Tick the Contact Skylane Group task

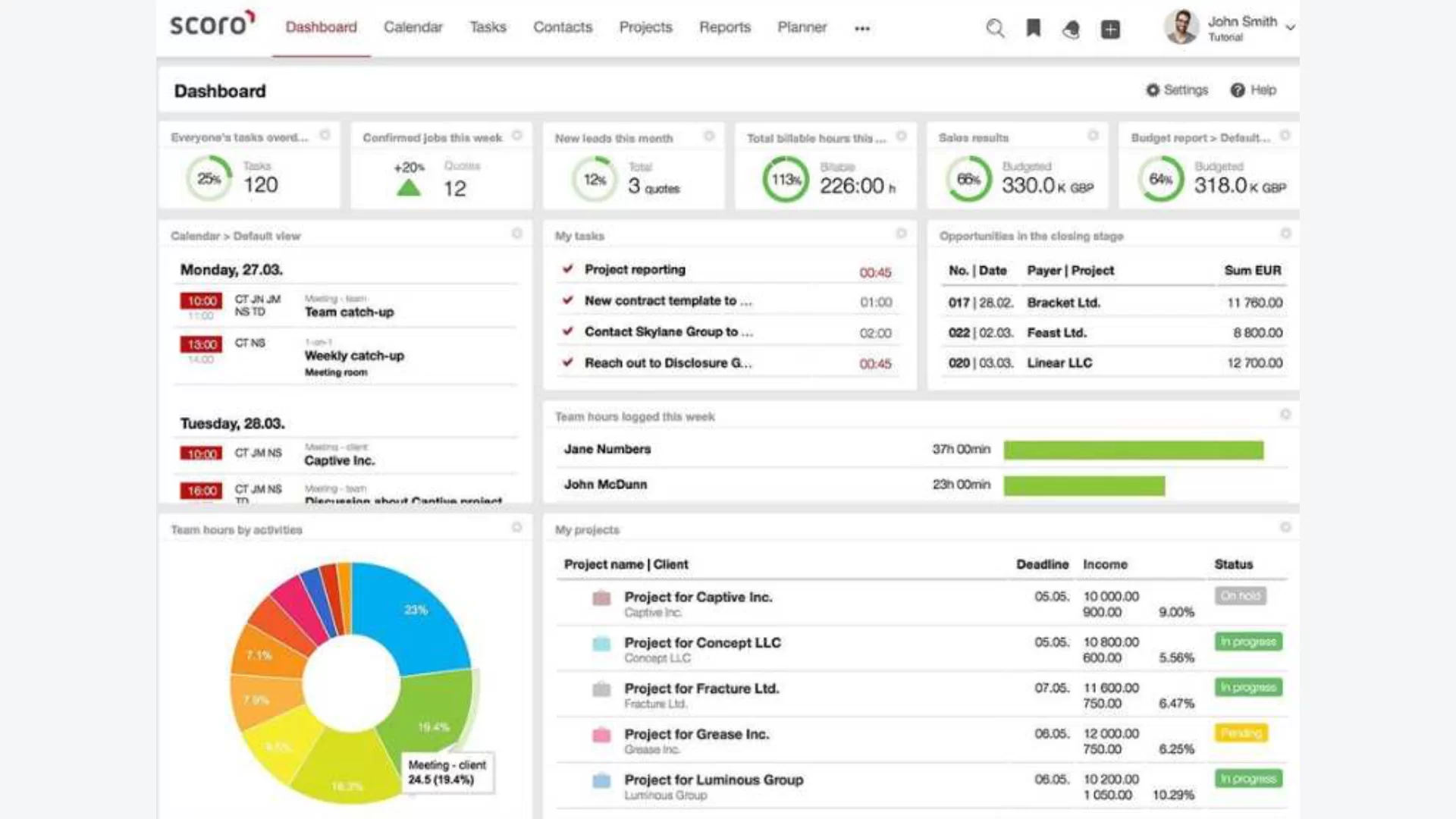tap(567, 331)
